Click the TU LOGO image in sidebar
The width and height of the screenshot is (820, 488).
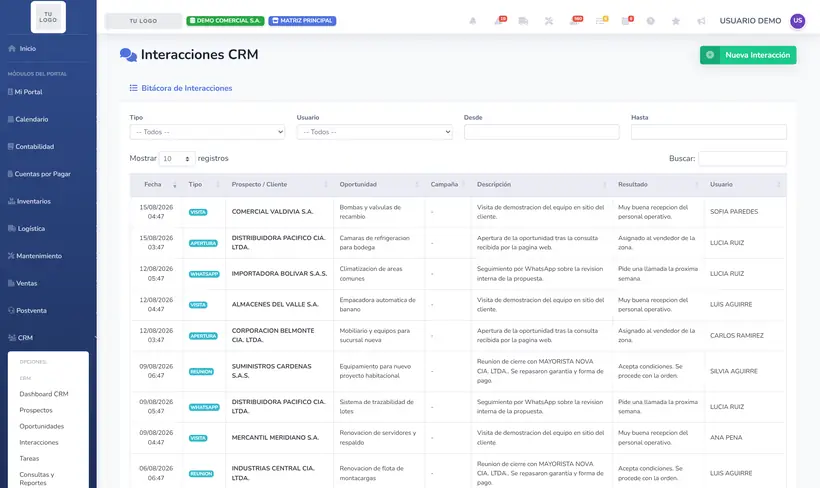tap(48, 17)
